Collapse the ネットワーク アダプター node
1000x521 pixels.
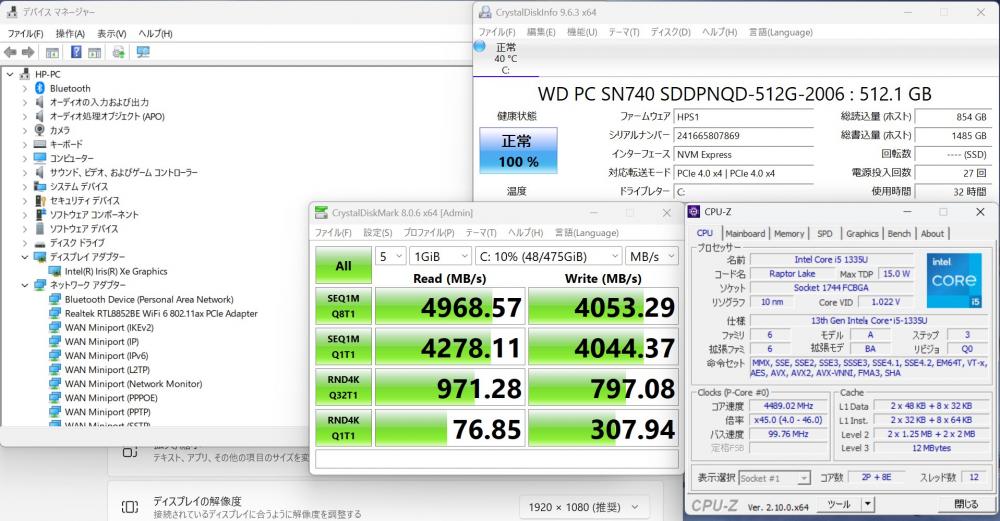coord(25,285)
